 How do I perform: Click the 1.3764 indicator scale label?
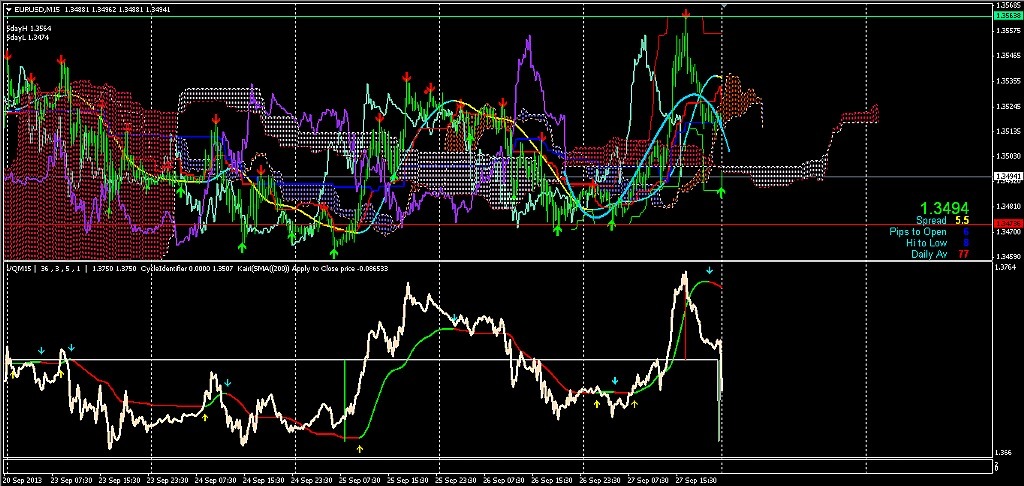(x=1005, y=267)
